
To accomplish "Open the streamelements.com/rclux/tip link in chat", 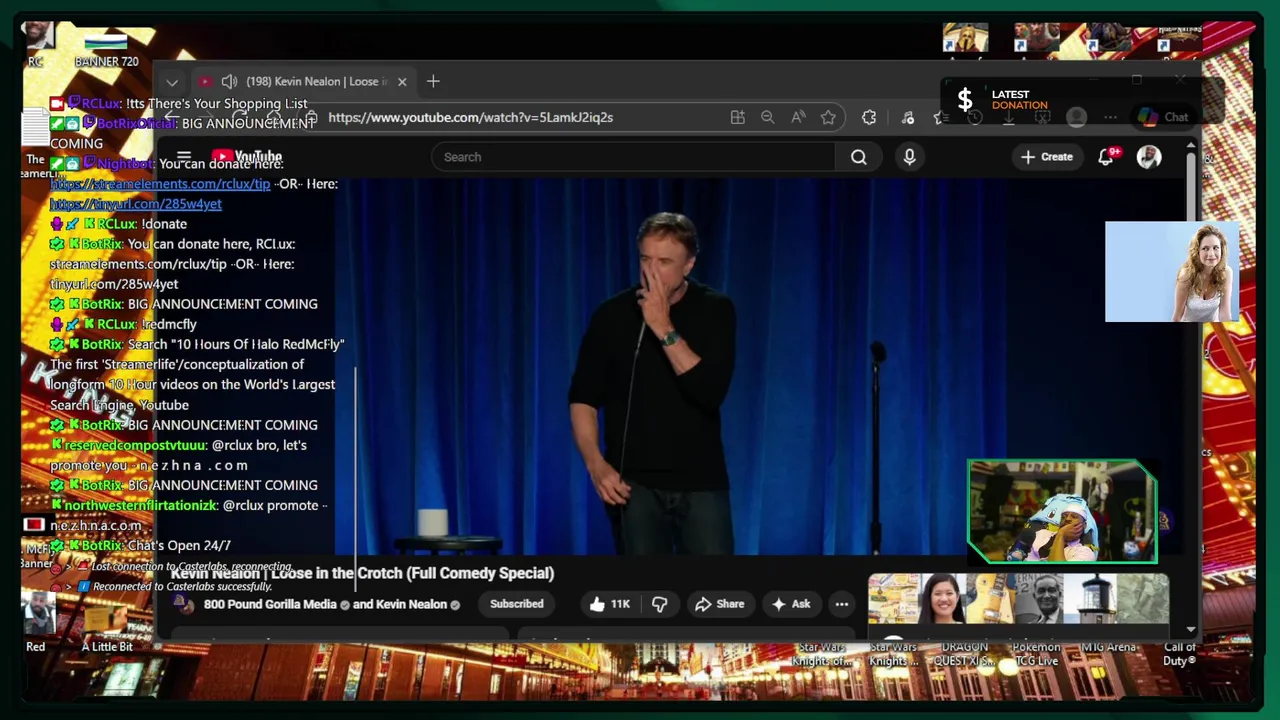I will pyautogui.click(x=160, y=184).
